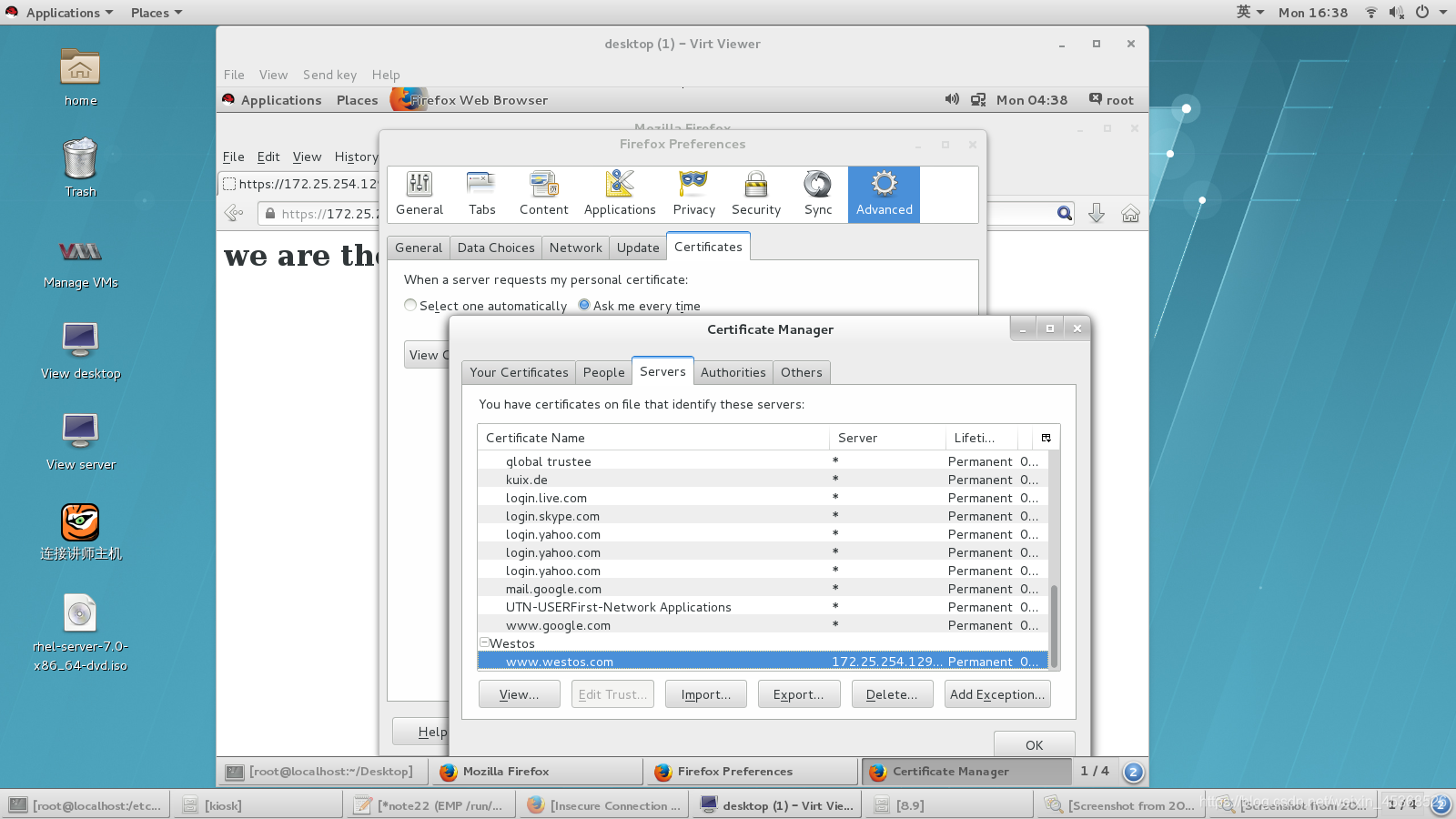The image size is (1456, 819).
Task: Switch to the People tab
Action: point(603,372)
